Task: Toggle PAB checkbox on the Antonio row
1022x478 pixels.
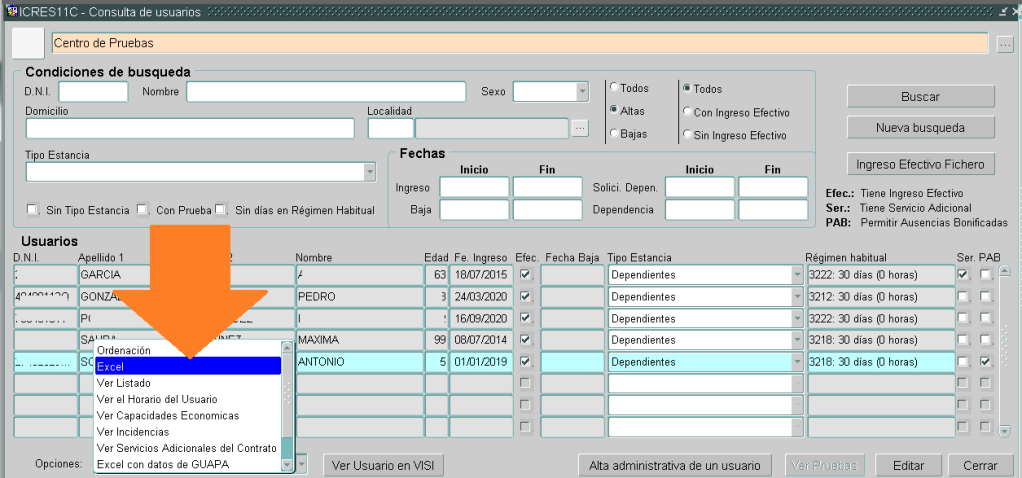Action: coord(986,361)
